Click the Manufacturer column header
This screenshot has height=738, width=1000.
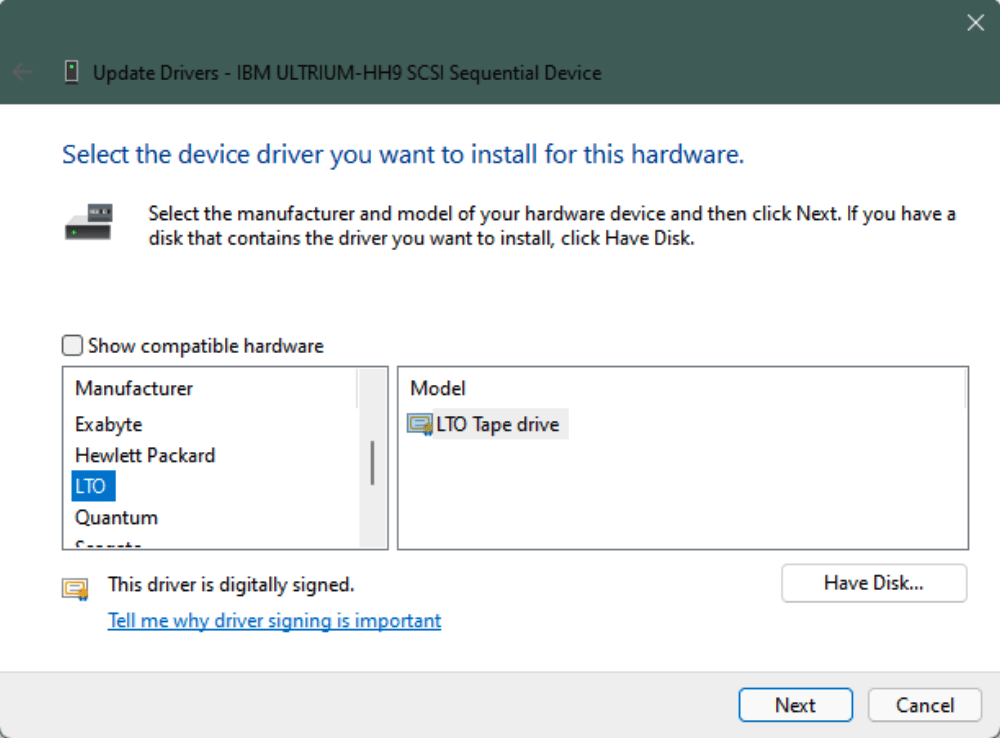click(134, 388)
